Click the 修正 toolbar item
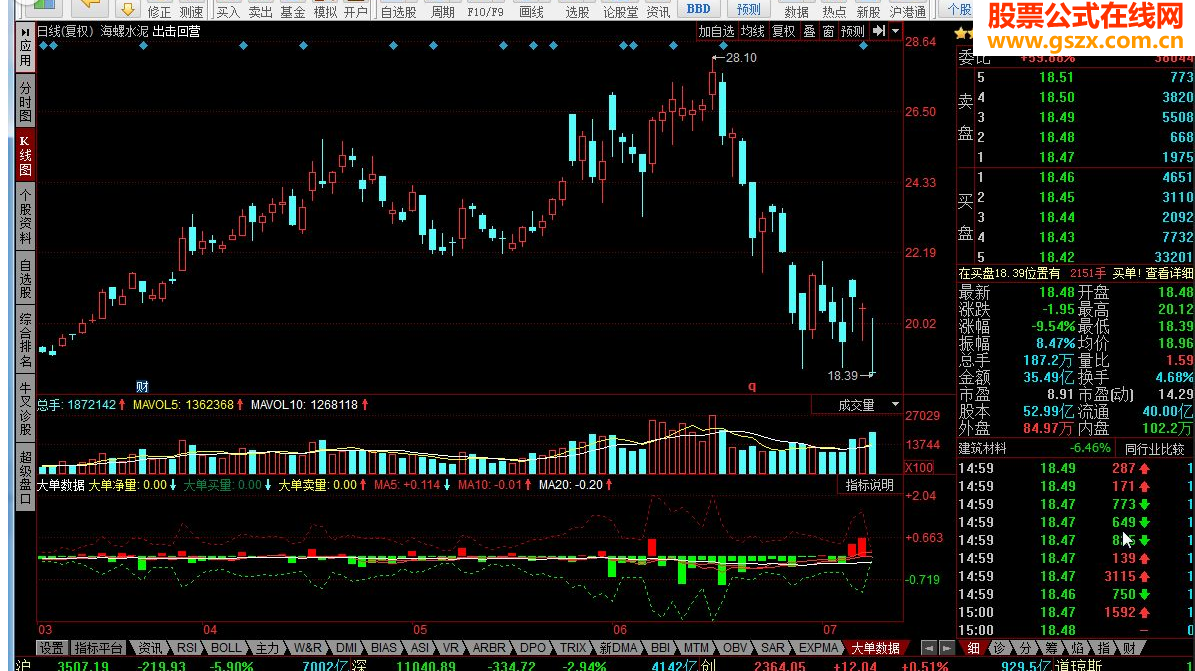 click(x=159, y=11)
